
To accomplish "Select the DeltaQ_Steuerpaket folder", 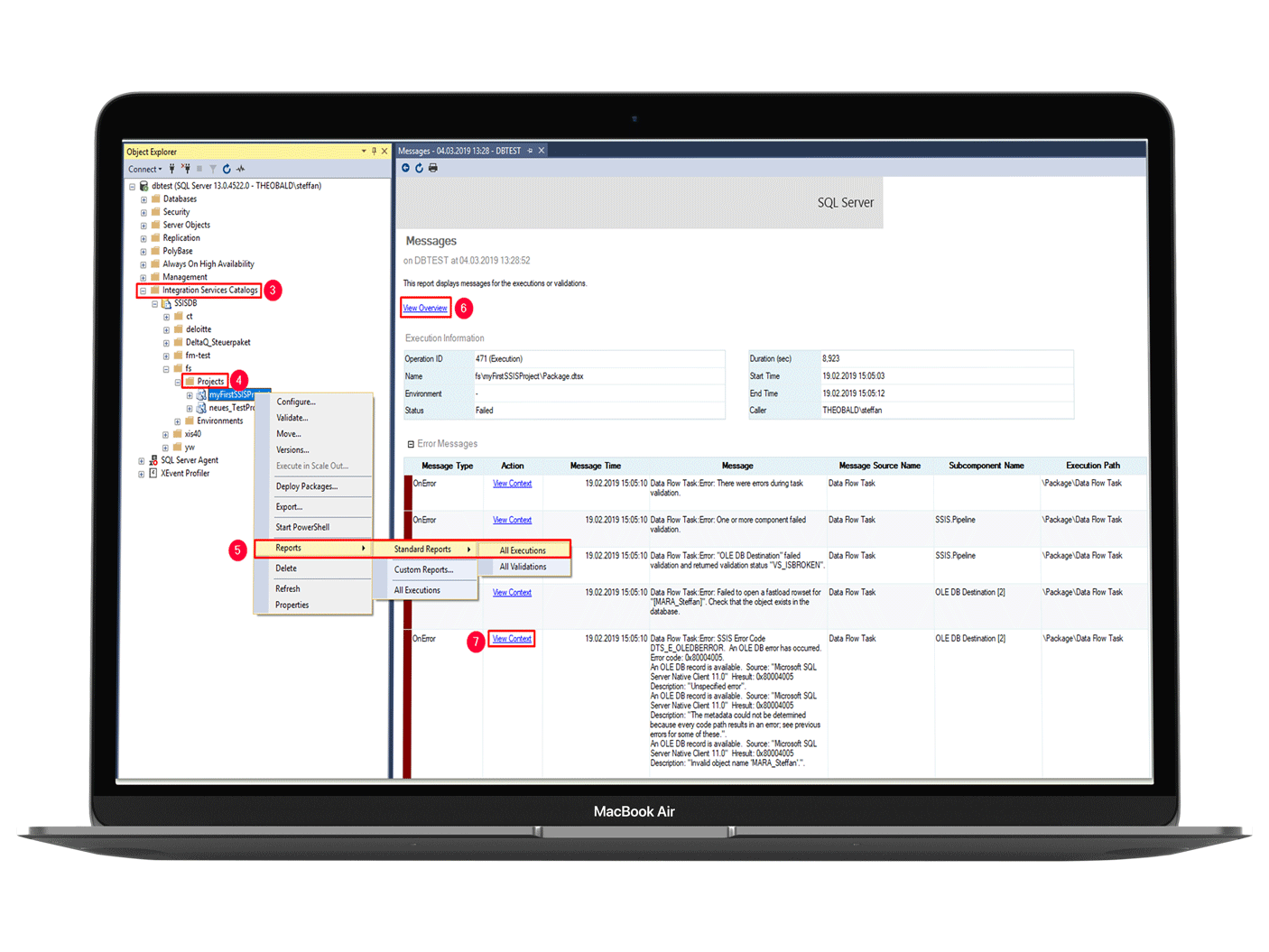I will pyautogui.click(x=218, y=343).
